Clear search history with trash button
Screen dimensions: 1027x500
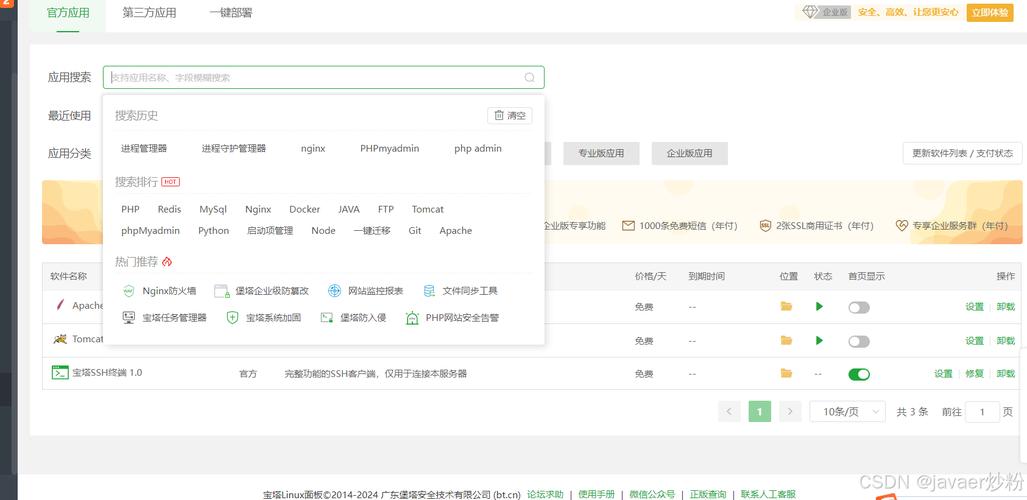coord(510,115)
